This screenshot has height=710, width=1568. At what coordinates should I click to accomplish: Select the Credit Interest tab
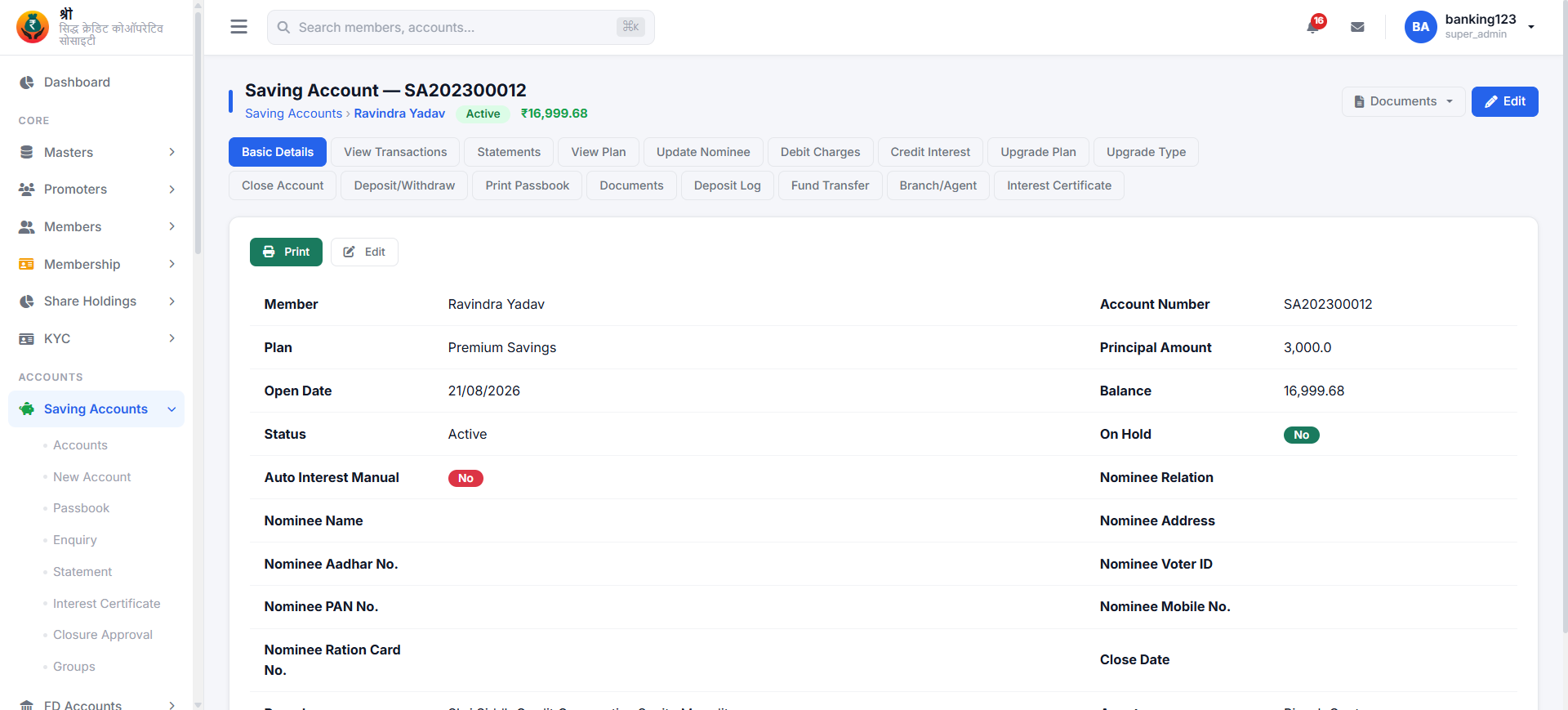[x=930, y=152]
